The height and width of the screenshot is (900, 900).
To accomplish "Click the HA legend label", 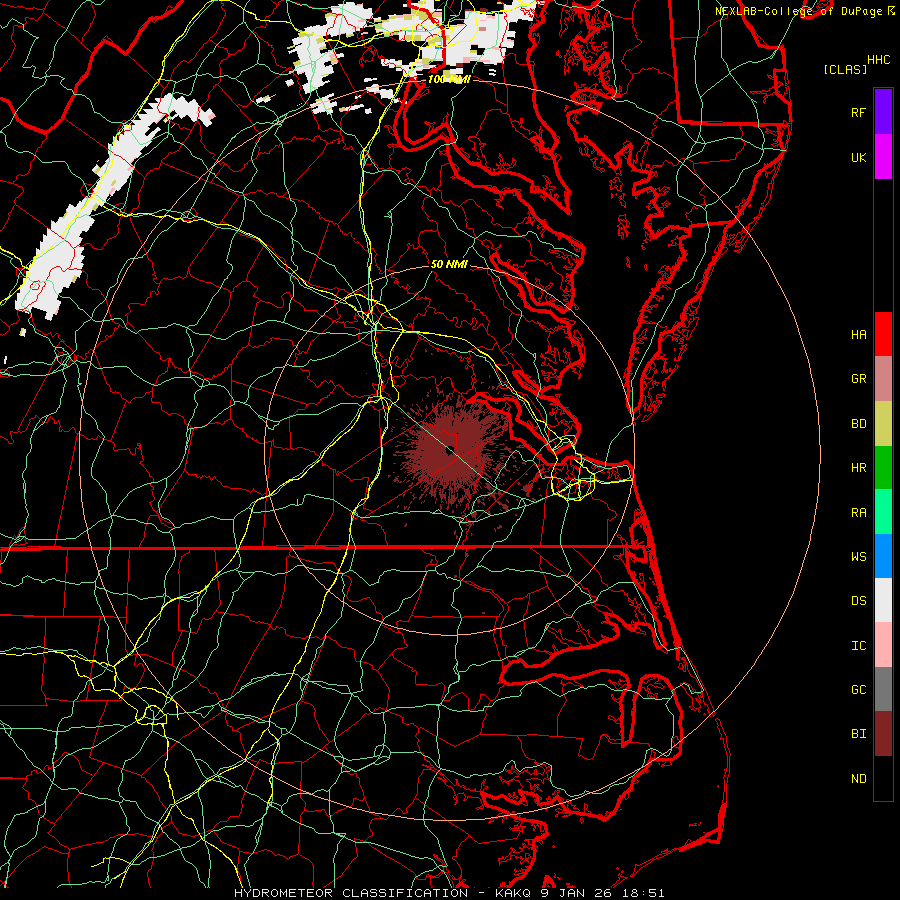I will pos(858,335).
